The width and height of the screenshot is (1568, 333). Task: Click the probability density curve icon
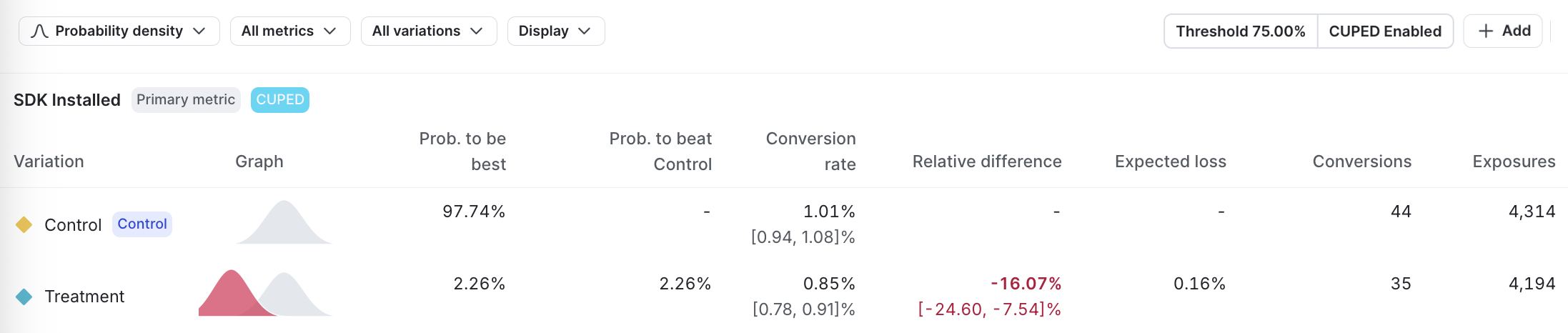pos(40,31)
